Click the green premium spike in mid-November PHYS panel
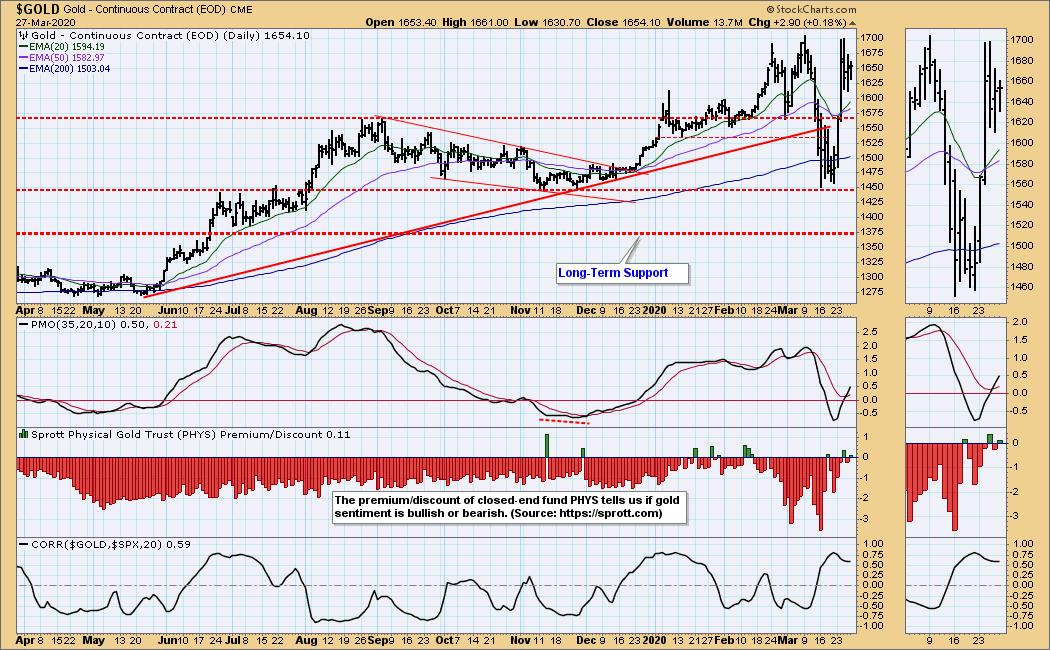The width and height of the screenshot is (1050, 650). click(546, 446)
